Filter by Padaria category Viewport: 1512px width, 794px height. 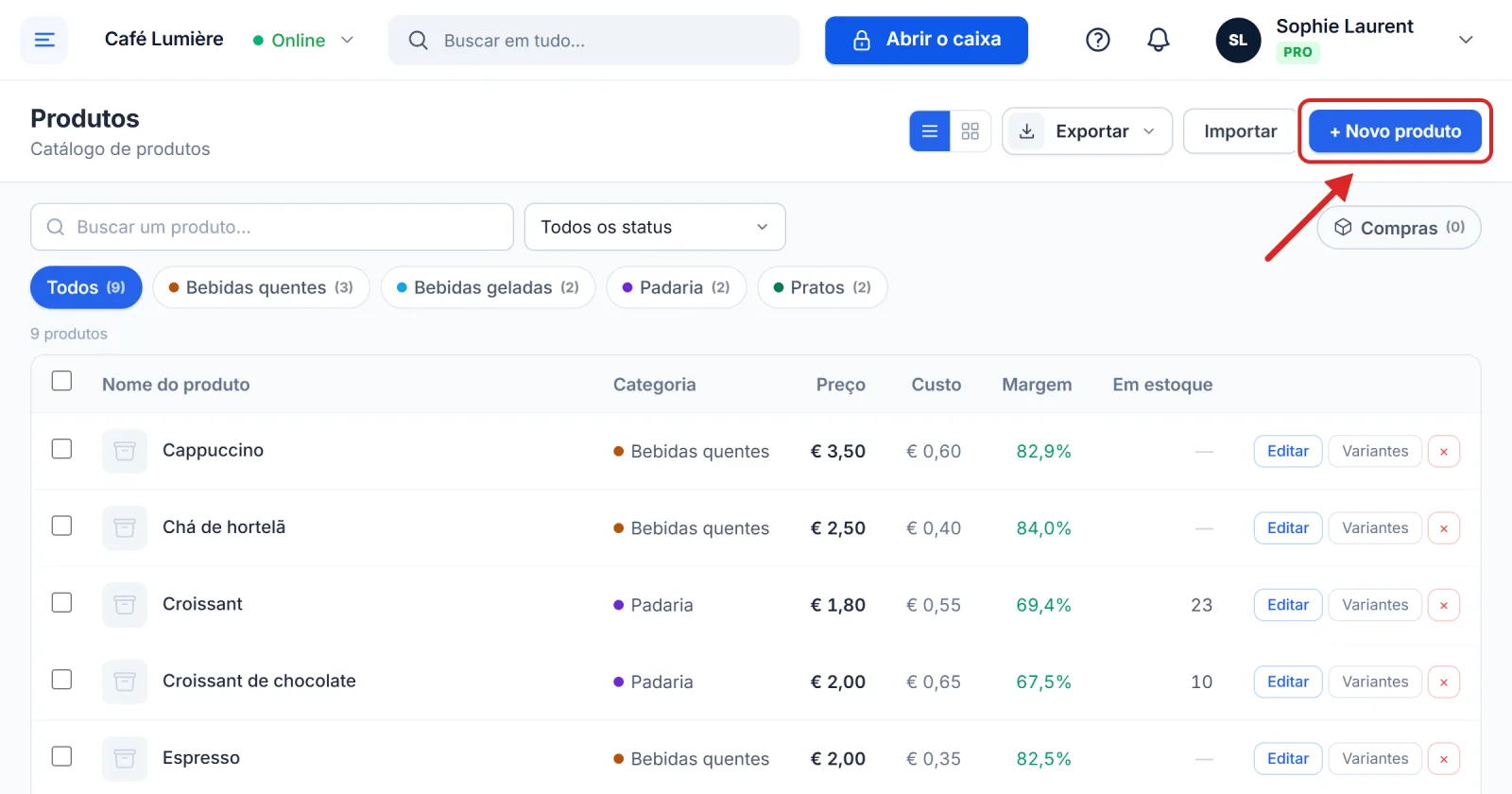[x=677, y=287]
